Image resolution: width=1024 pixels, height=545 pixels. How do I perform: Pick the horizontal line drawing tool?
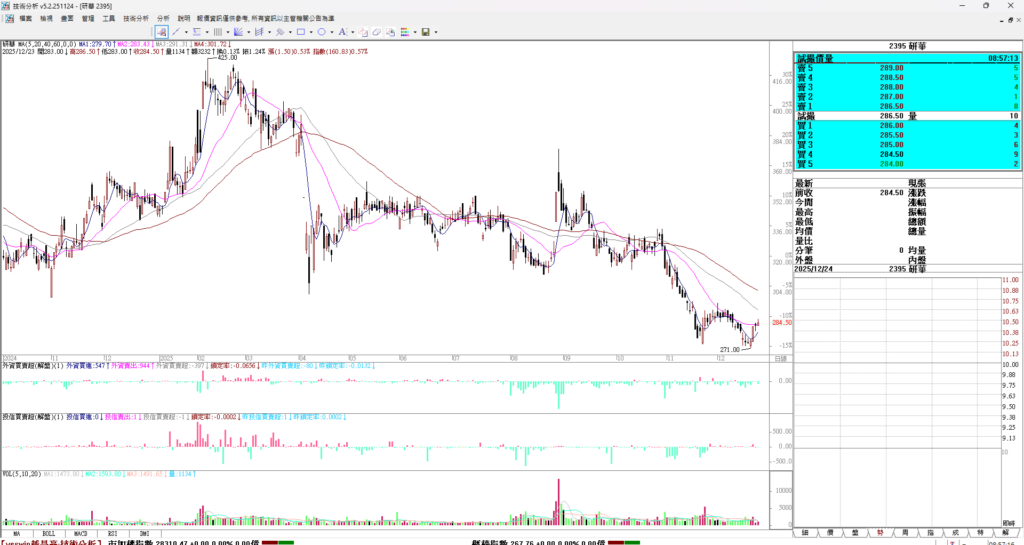(196, 32)
